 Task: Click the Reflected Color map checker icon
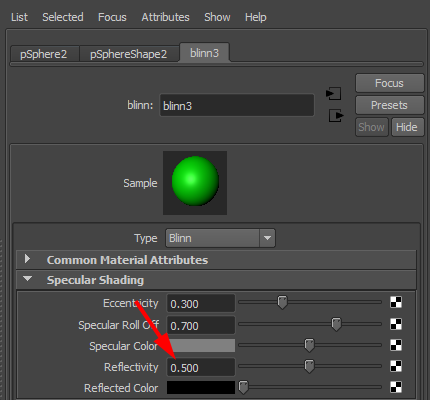[x=396, y=387]
